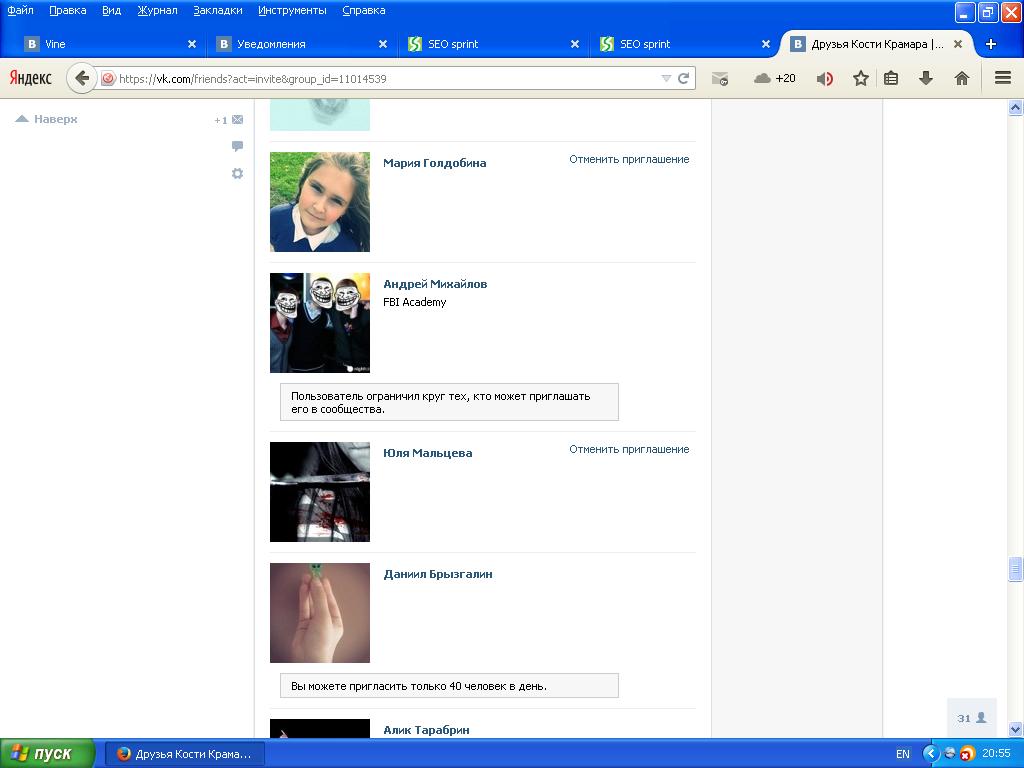Reload the page with the refresh icon
The width and height of the screenshot is (1024, 768).
684,78
